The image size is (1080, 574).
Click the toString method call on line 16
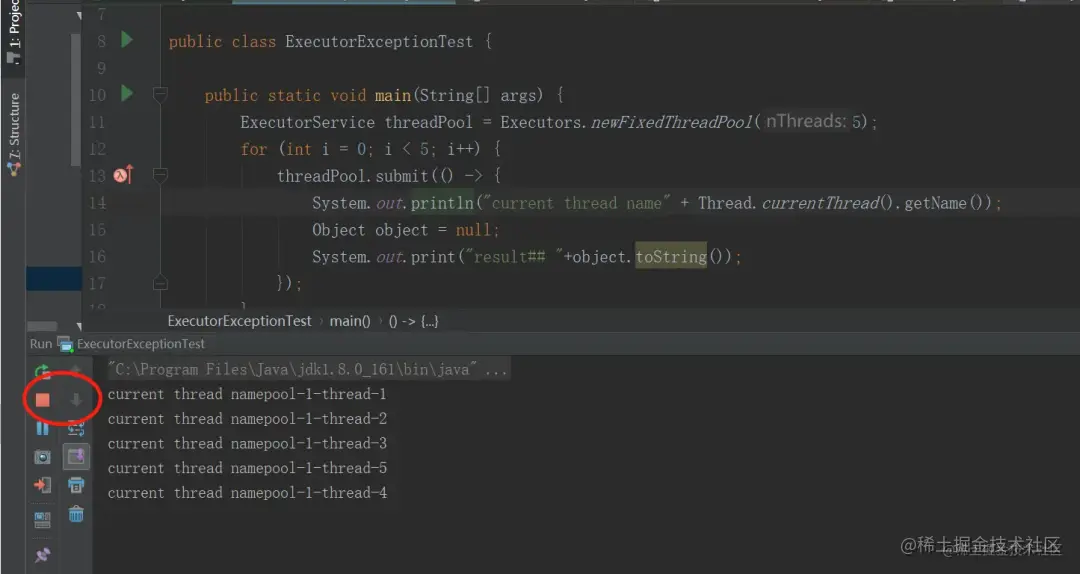click(671, 256)
